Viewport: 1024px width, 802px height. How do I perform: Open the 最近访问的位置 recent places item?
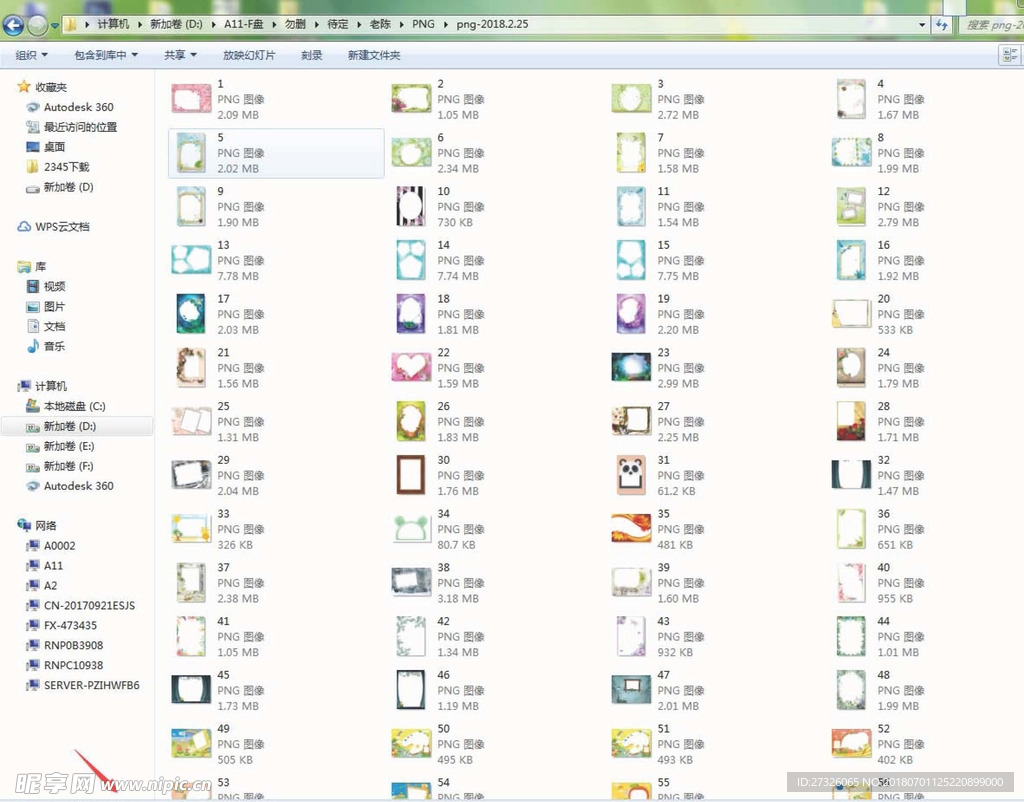click(x=80, y=127)
